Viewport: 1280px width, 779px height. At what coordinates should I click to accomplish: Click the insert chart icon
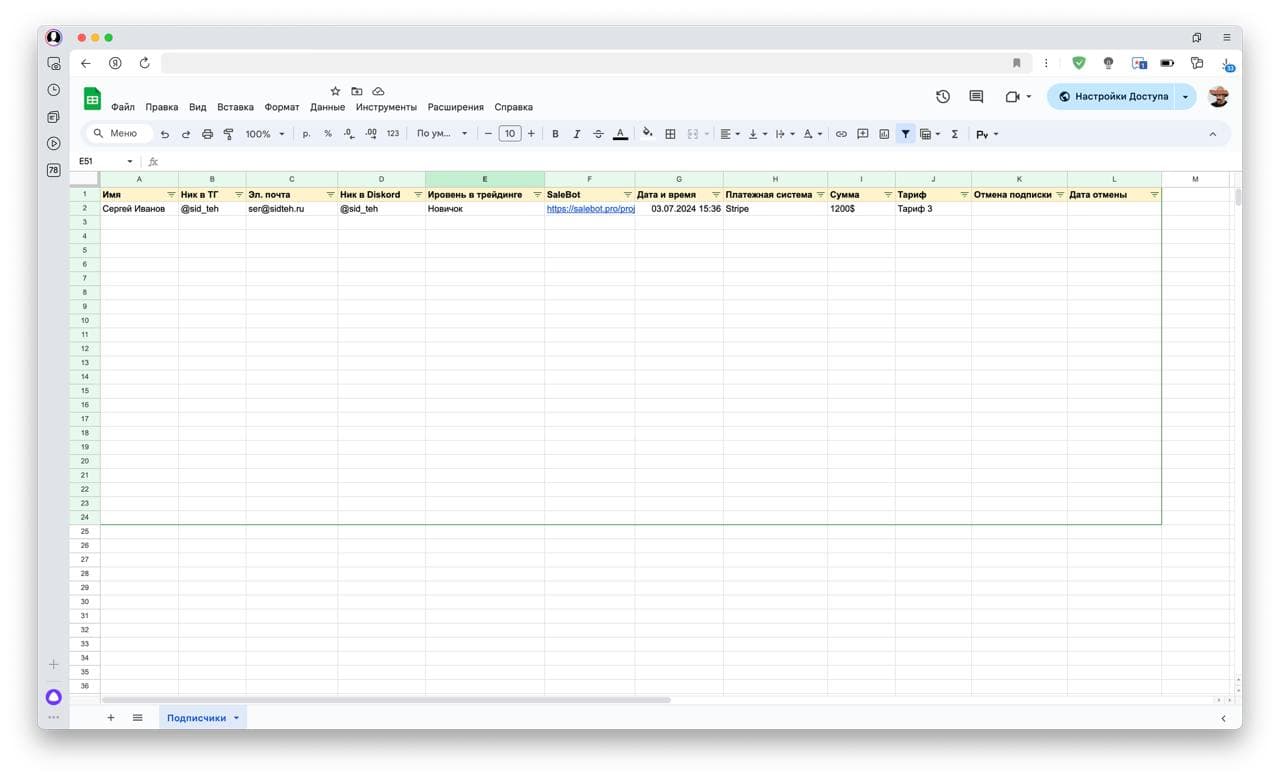(x=884, y=134)
